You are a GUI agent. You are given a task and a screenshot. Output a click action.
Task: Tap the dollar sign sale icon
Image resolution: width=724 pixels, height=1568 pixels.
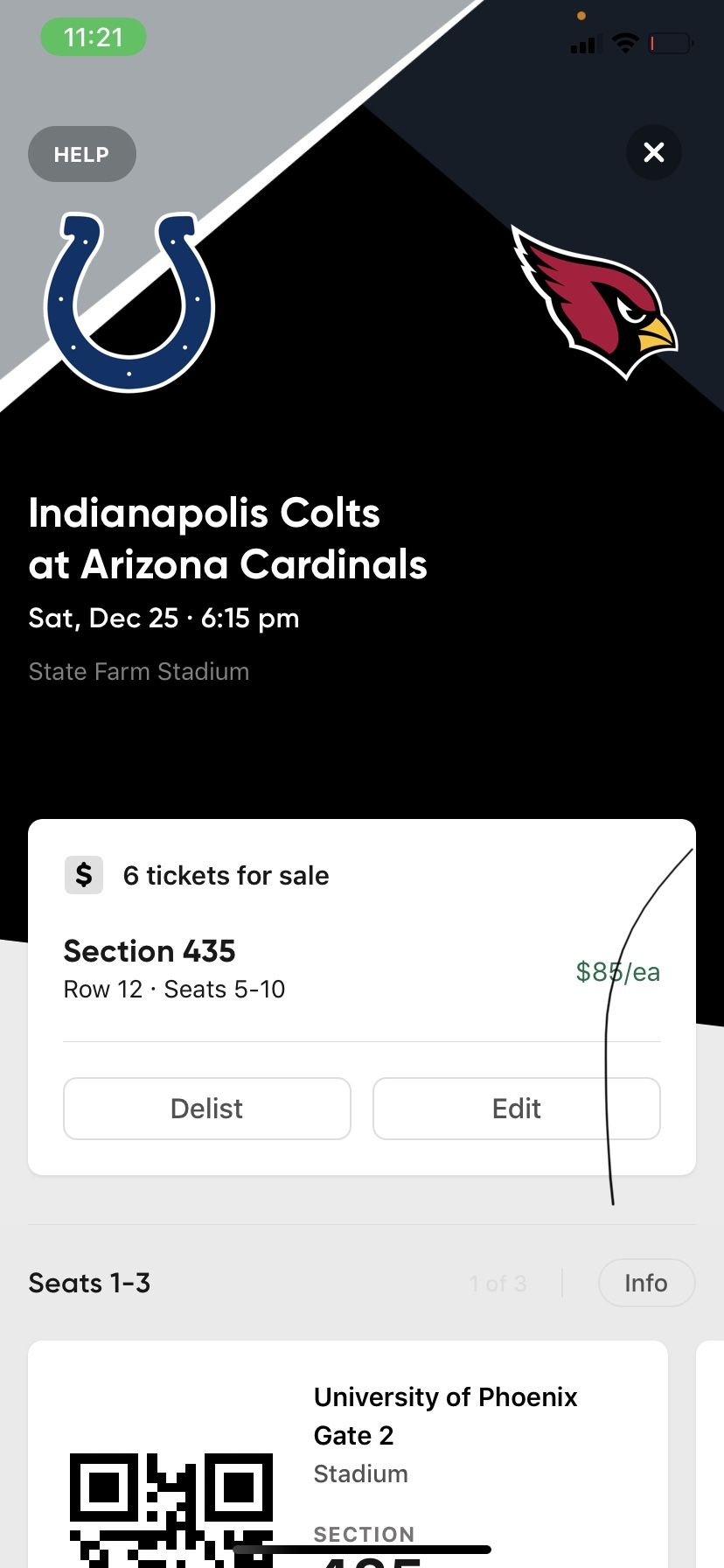click(84, 875)
